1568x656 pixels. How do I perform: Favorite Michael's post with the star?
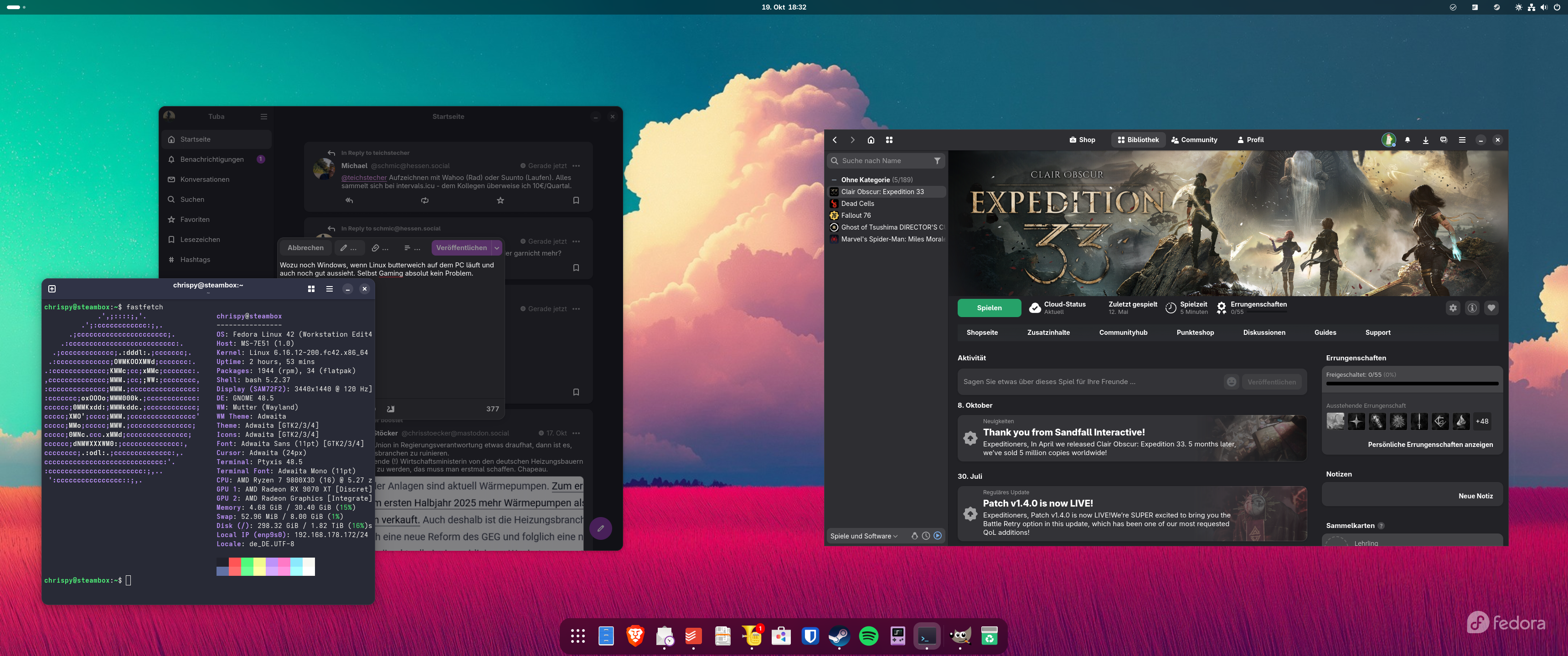coord(500,200)
